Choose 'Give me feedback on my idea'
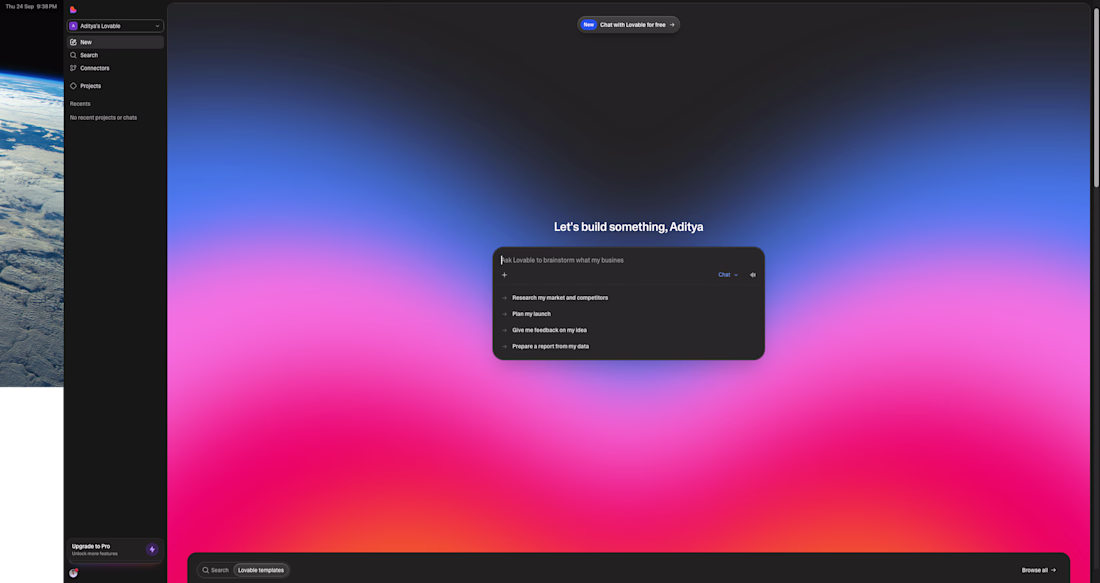1100x583 pixels. coord(549,330)
